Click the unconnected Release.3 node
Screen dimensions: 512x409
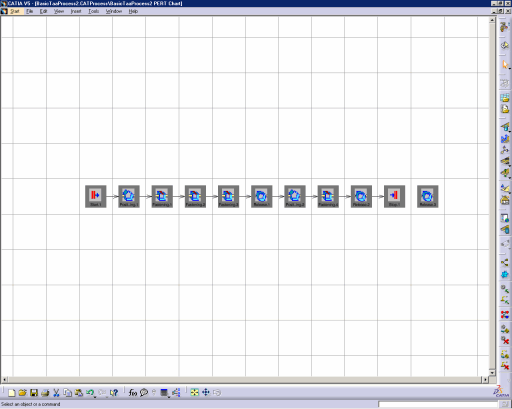pos(428,196)
